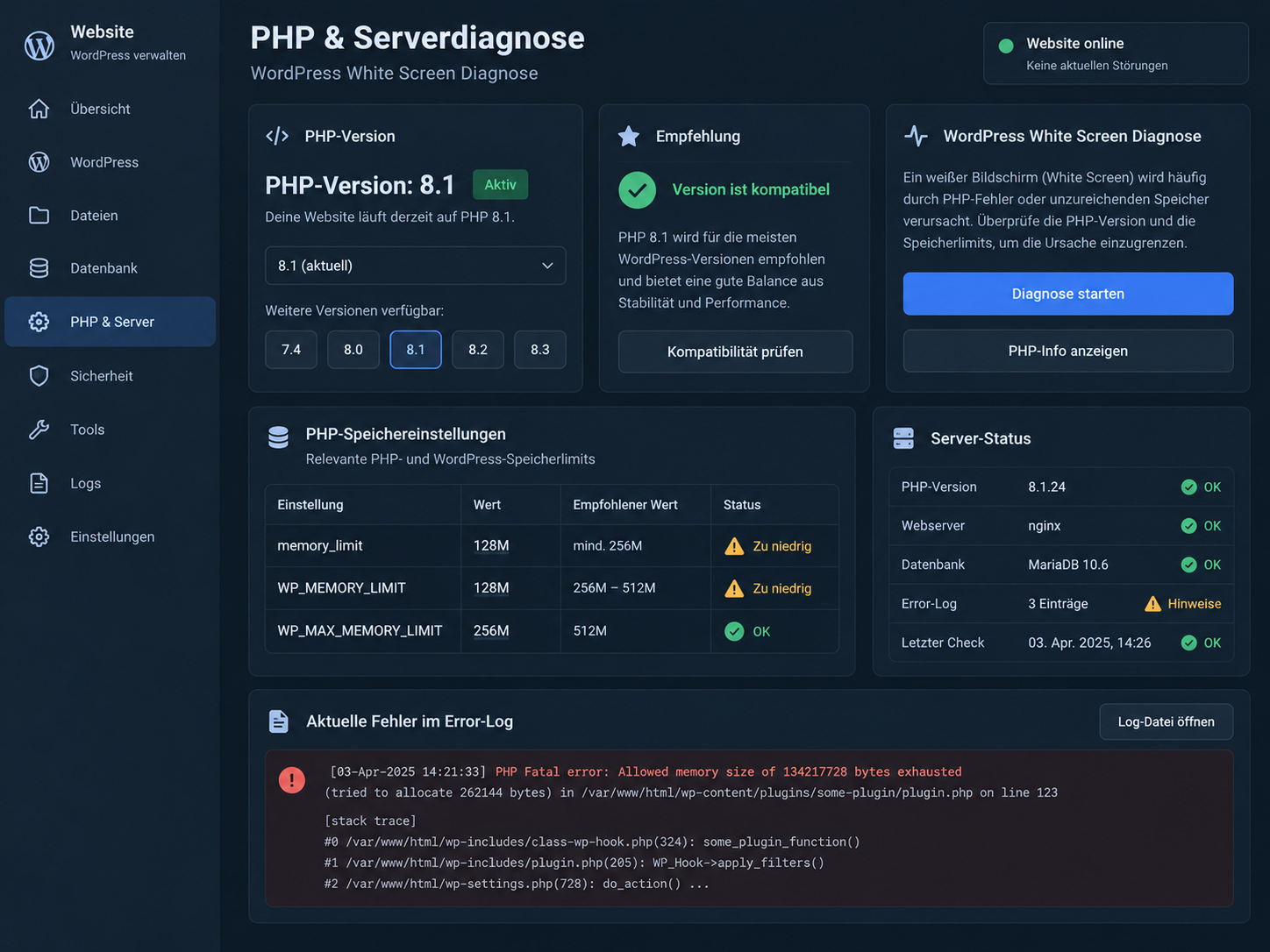
Task: Click the file icon beside Aktuelle Fehler im Error-Log
Action: [x=278, y=721]
